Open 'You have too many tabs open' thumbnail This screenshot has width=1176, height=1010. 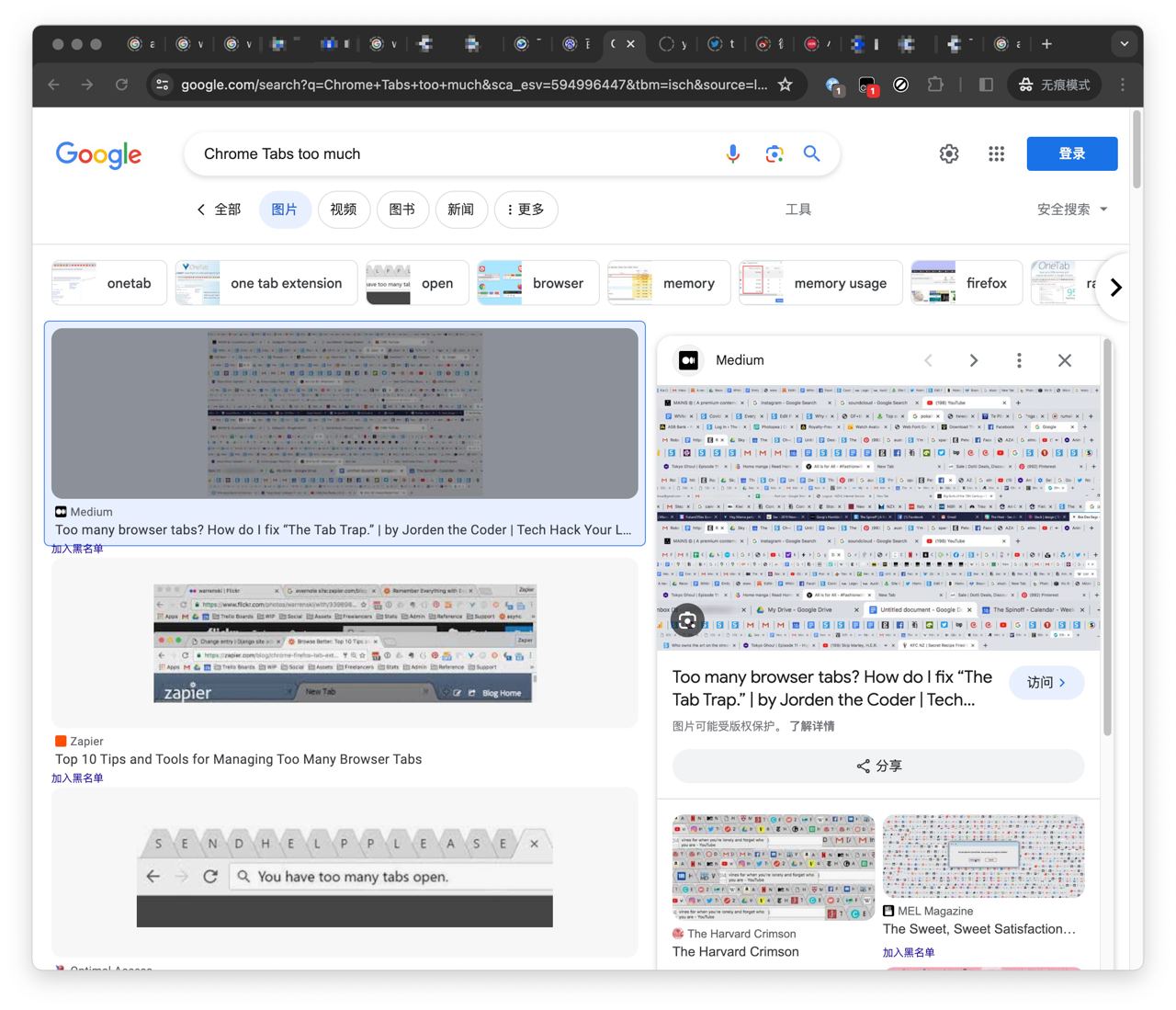(x=345, y=873)
